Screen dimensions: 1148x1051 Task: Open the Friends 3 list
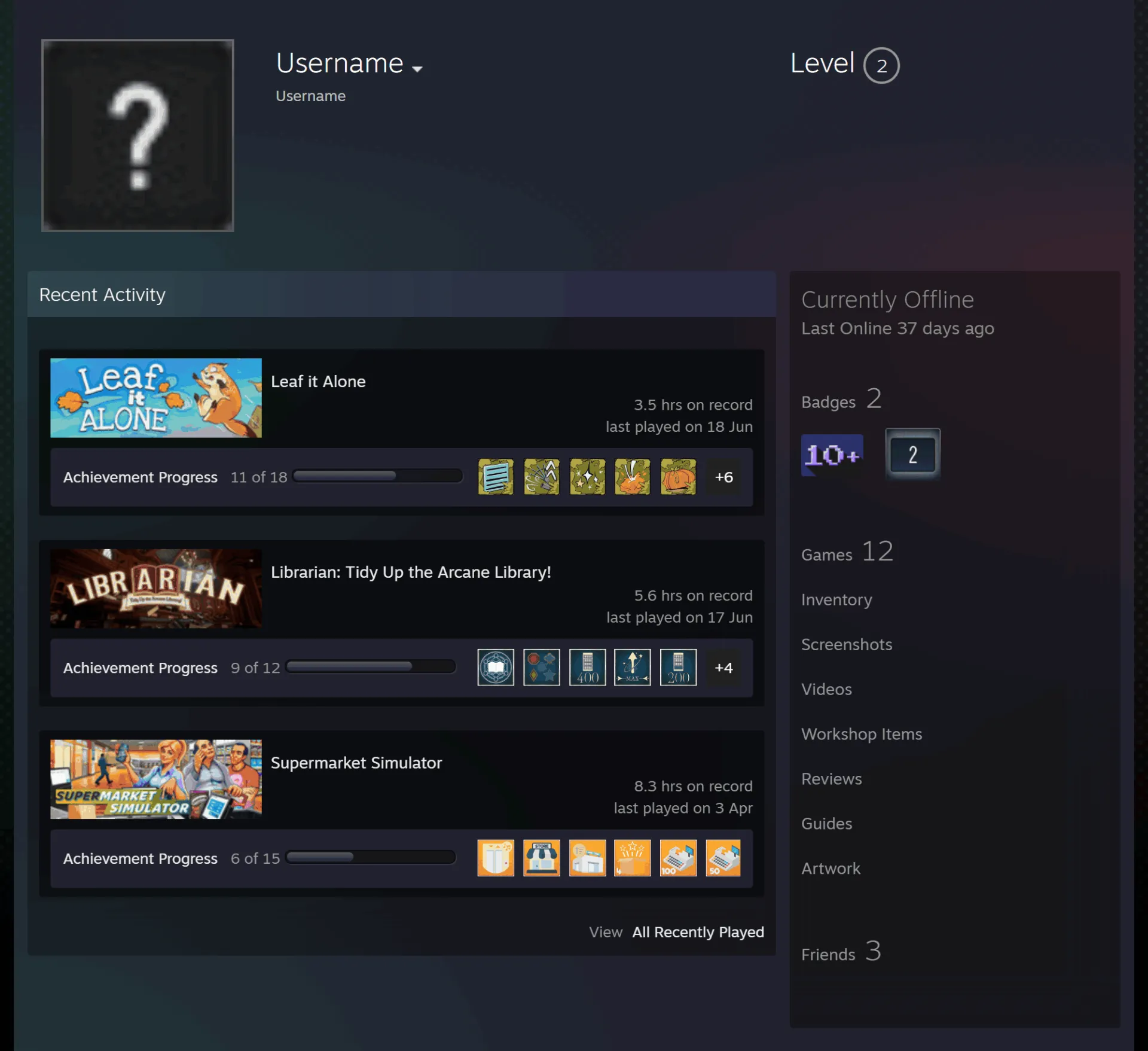[x=841, y=952]
